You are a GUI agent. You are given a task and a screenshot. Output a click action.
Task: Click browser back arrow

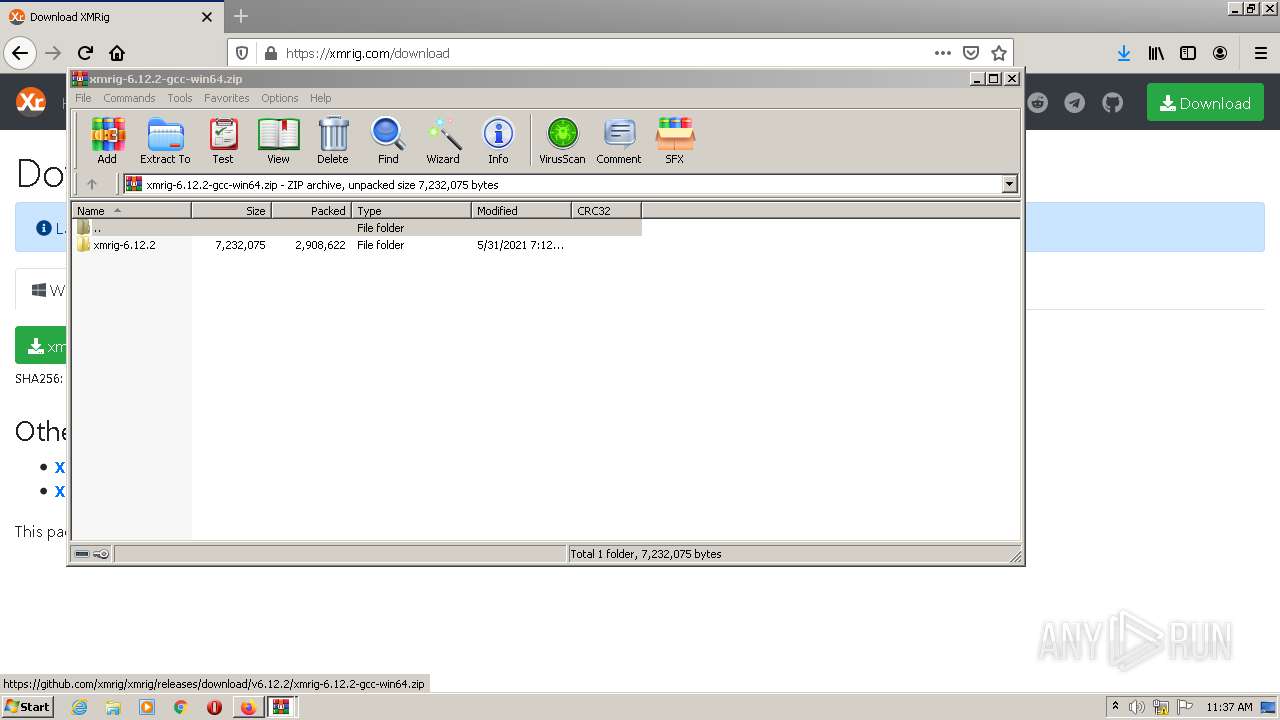click(x=20, y=53)
